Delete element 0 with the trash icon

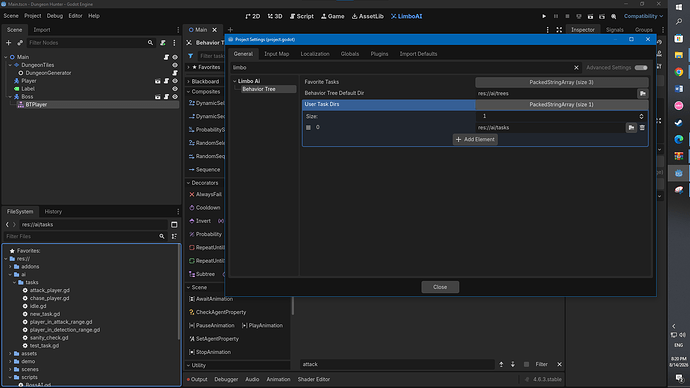coord(642,128)
